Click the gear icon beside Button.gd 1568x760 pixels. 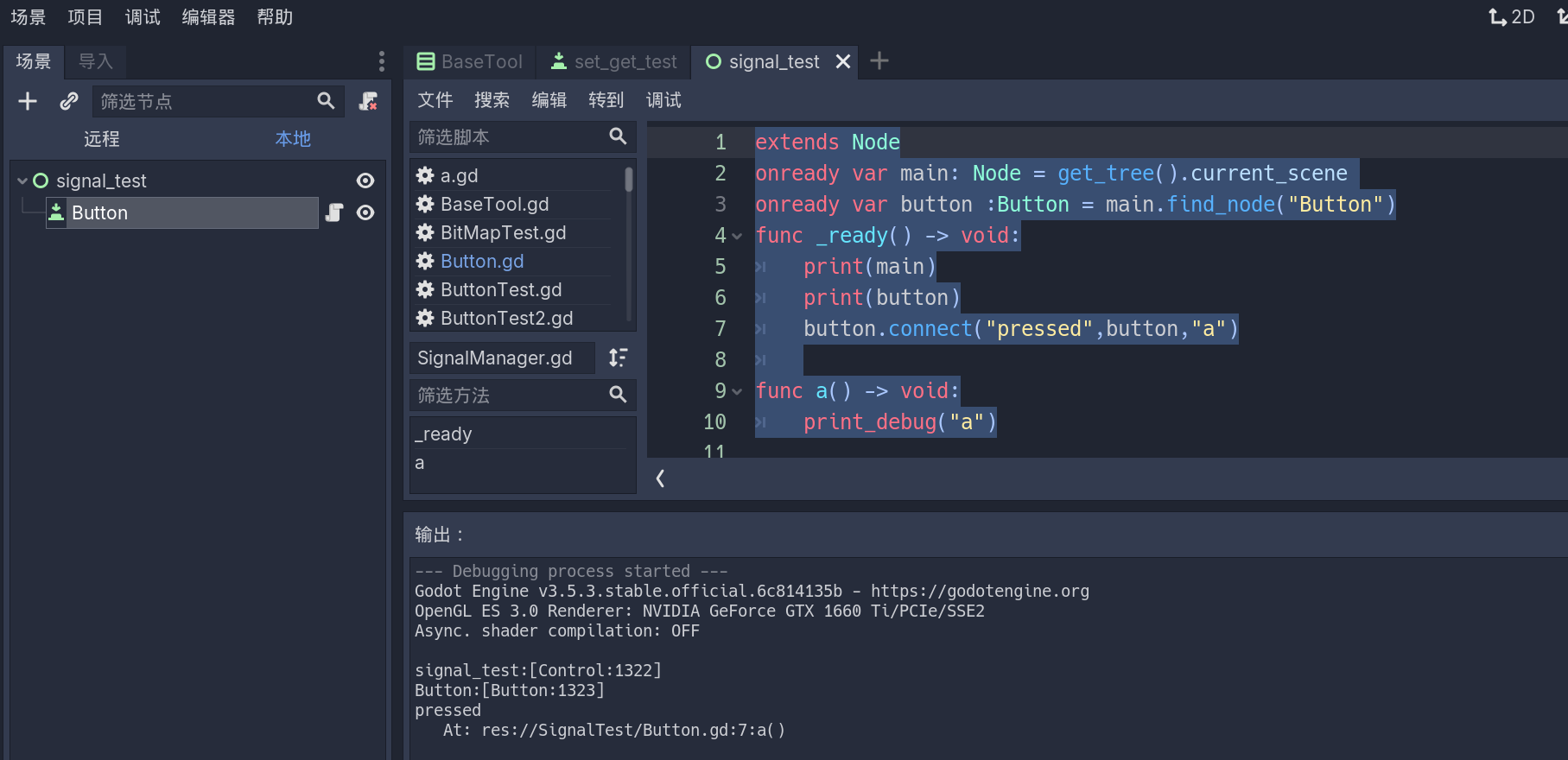(x=425, y=261)
